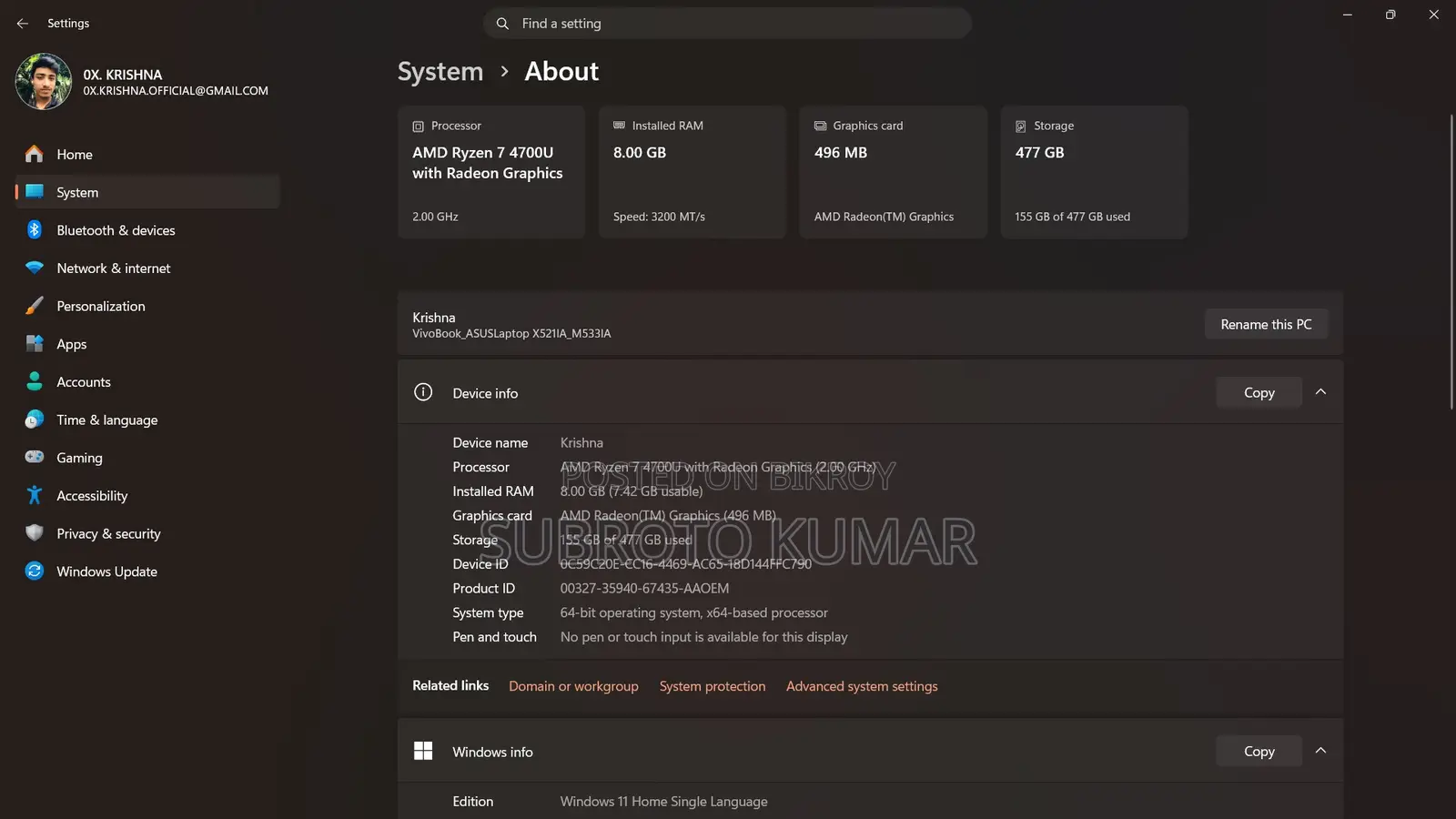The height and width of the screenshot is (819, 1456).
Task: Go to System in the breadcrumb
Action: click(440, 71)
